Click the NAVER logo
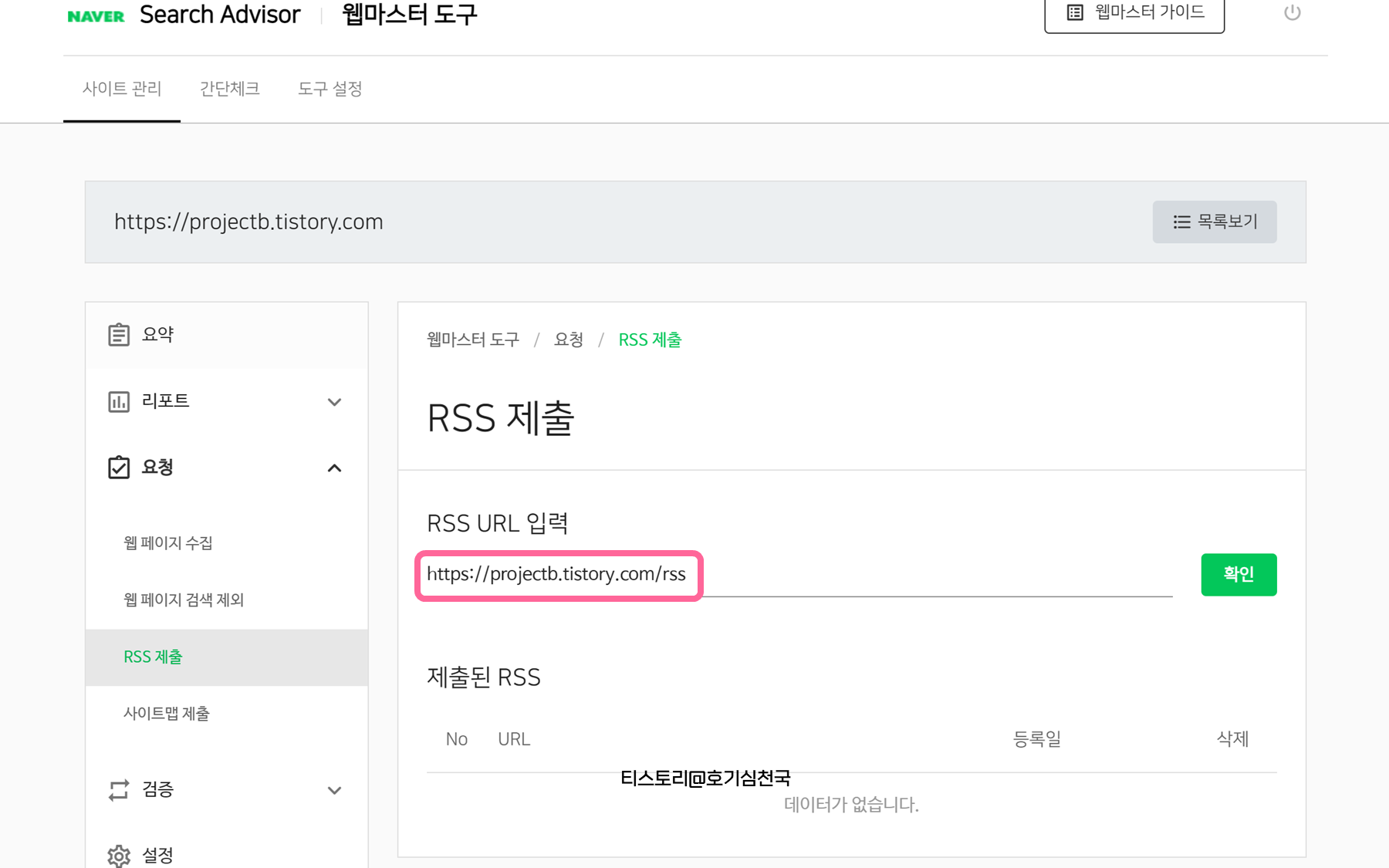The width and height of the screenshot is (1389, 868). (96, 15)
